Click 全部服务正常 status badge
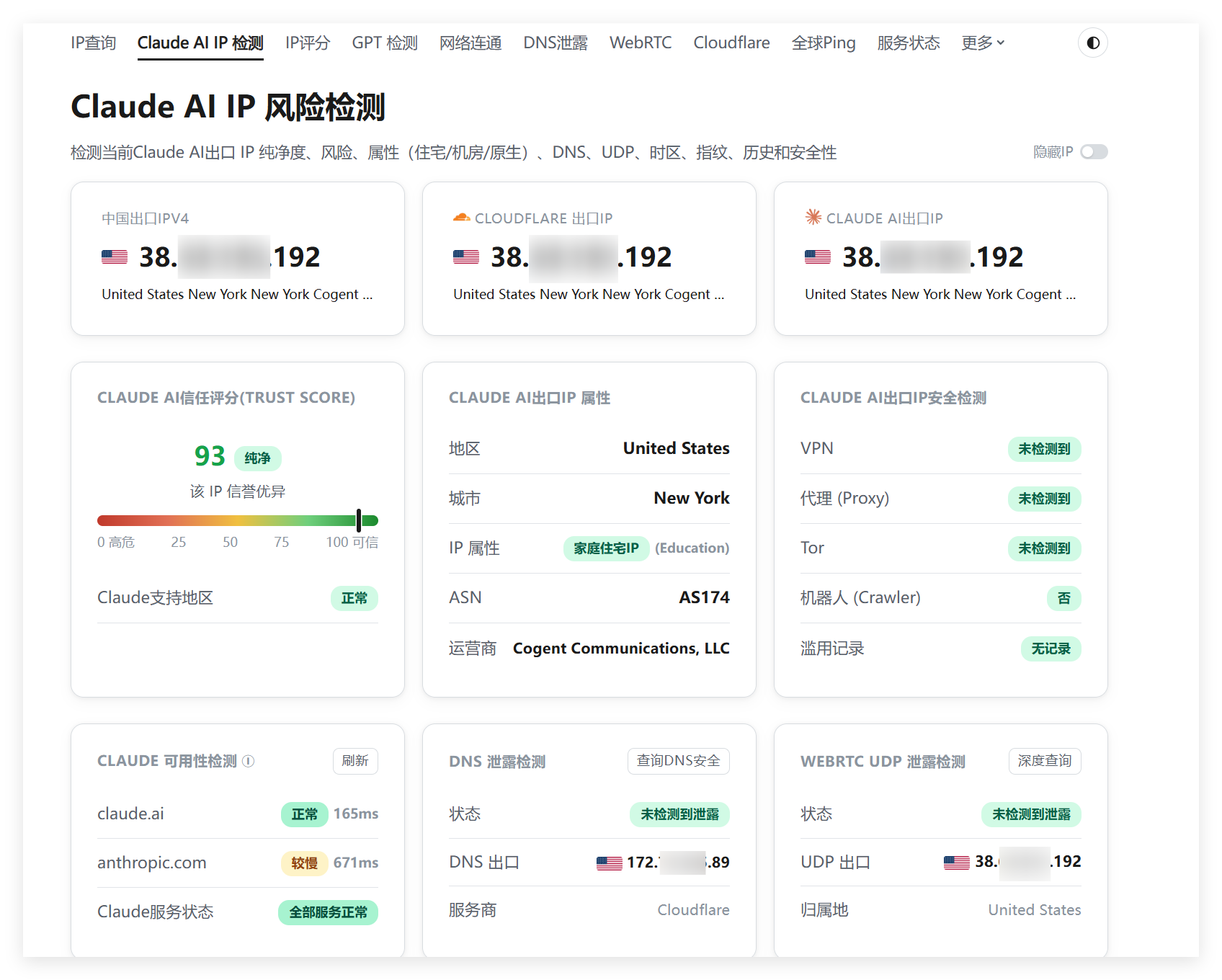The width and height of the screenshot is (1222, 980). click(328, 912)
